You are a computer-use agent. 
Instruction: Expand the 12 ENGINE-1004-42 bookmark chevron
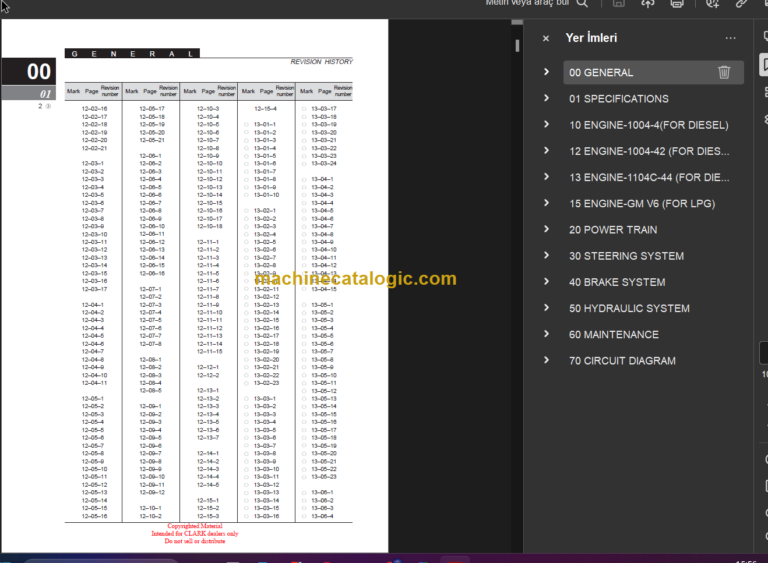coord(546,150)
